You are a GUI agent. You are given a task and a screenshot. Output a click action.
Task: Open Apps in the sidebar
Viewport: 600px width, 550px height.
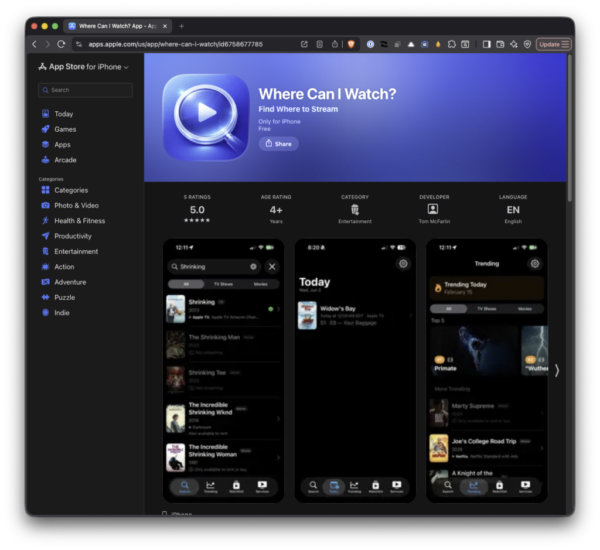click(x=56, y=145)
